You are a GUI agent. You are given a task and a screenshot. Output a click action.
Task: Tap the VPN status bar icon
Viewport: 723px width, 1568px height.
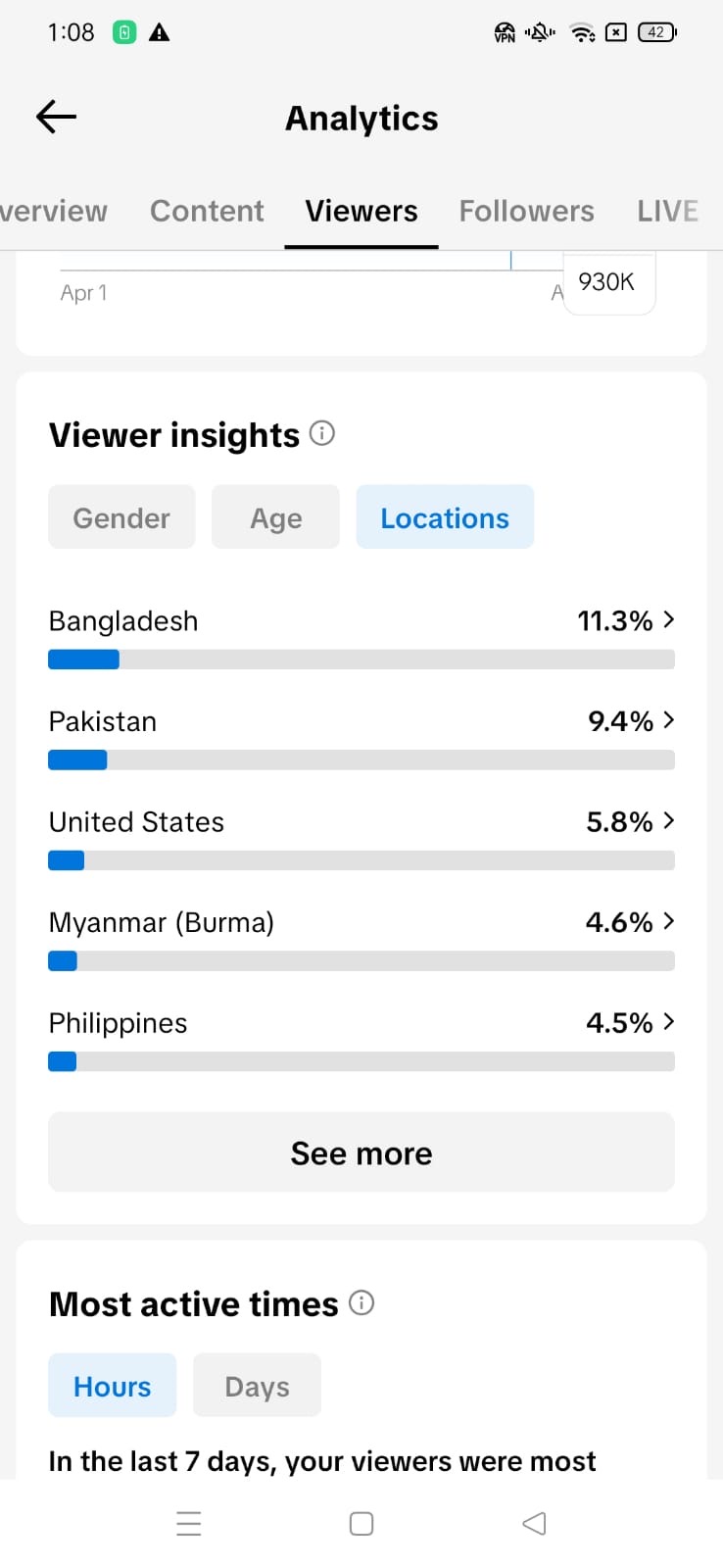pyautogui.click(x=505, y=32)
